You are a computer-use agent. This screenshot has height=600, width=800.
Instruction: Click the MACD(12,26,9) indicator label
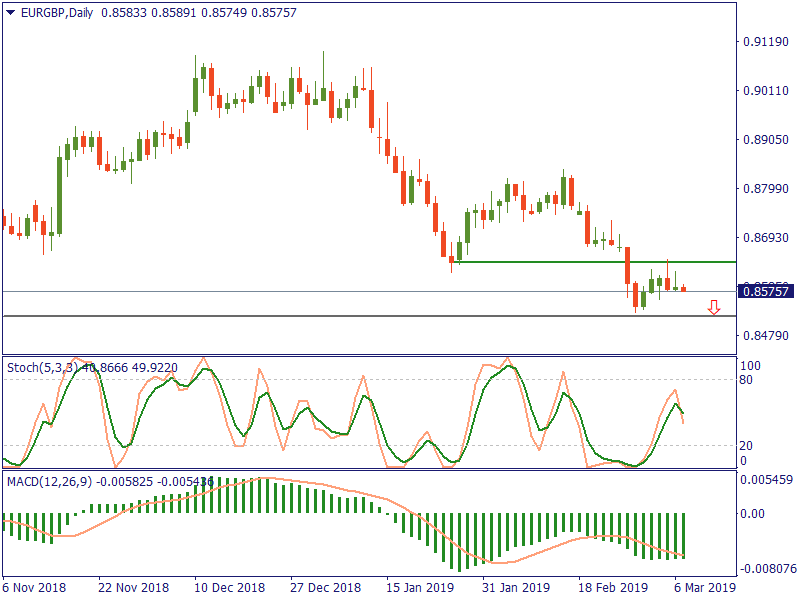(x=49, y=482)
